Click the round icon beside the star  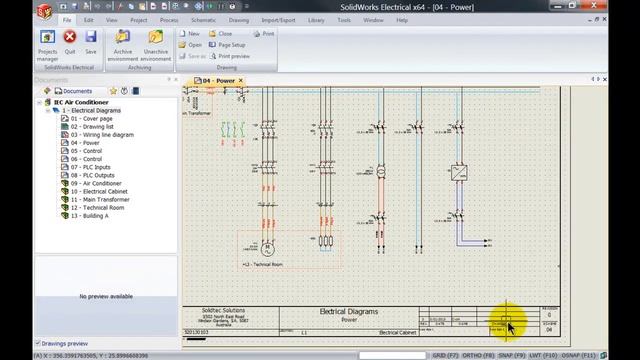pos(124,91)
